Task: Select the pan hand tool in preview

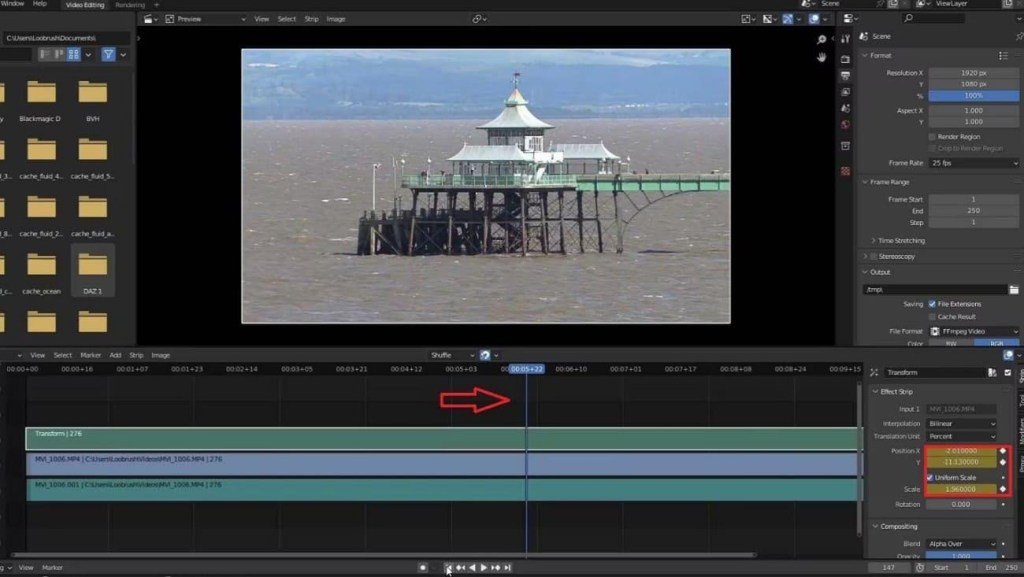Action: point(821,57)
